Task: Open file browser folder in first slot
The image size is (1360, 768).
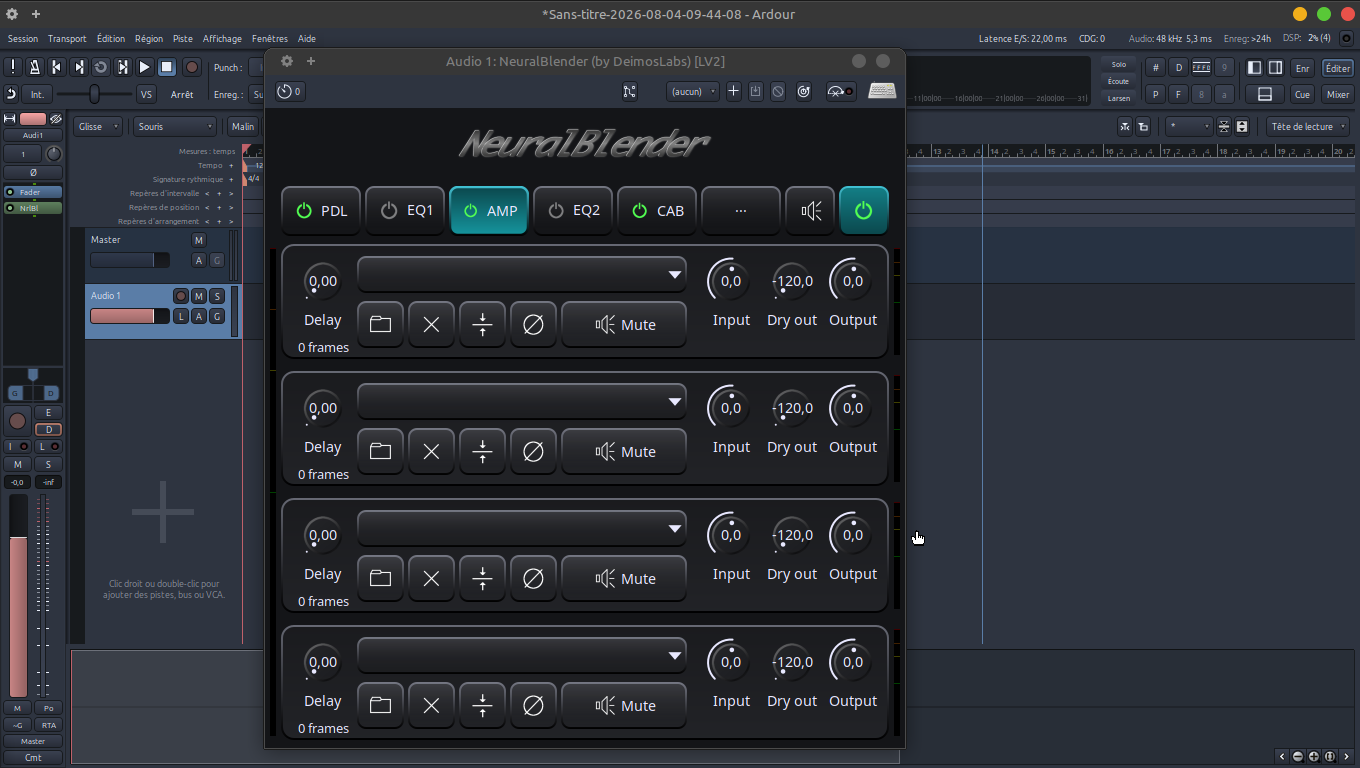Action: pyautogui.click(x=380, y=324)
